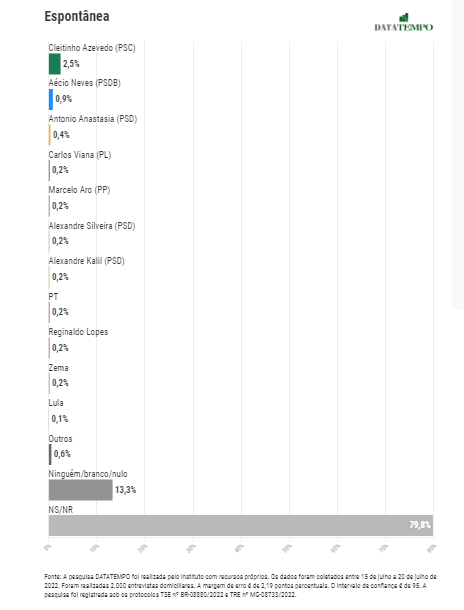Click the Marcelo Aro (PP) label
Viewport: 464px width, 610px height.
click(x=79, y=190)
